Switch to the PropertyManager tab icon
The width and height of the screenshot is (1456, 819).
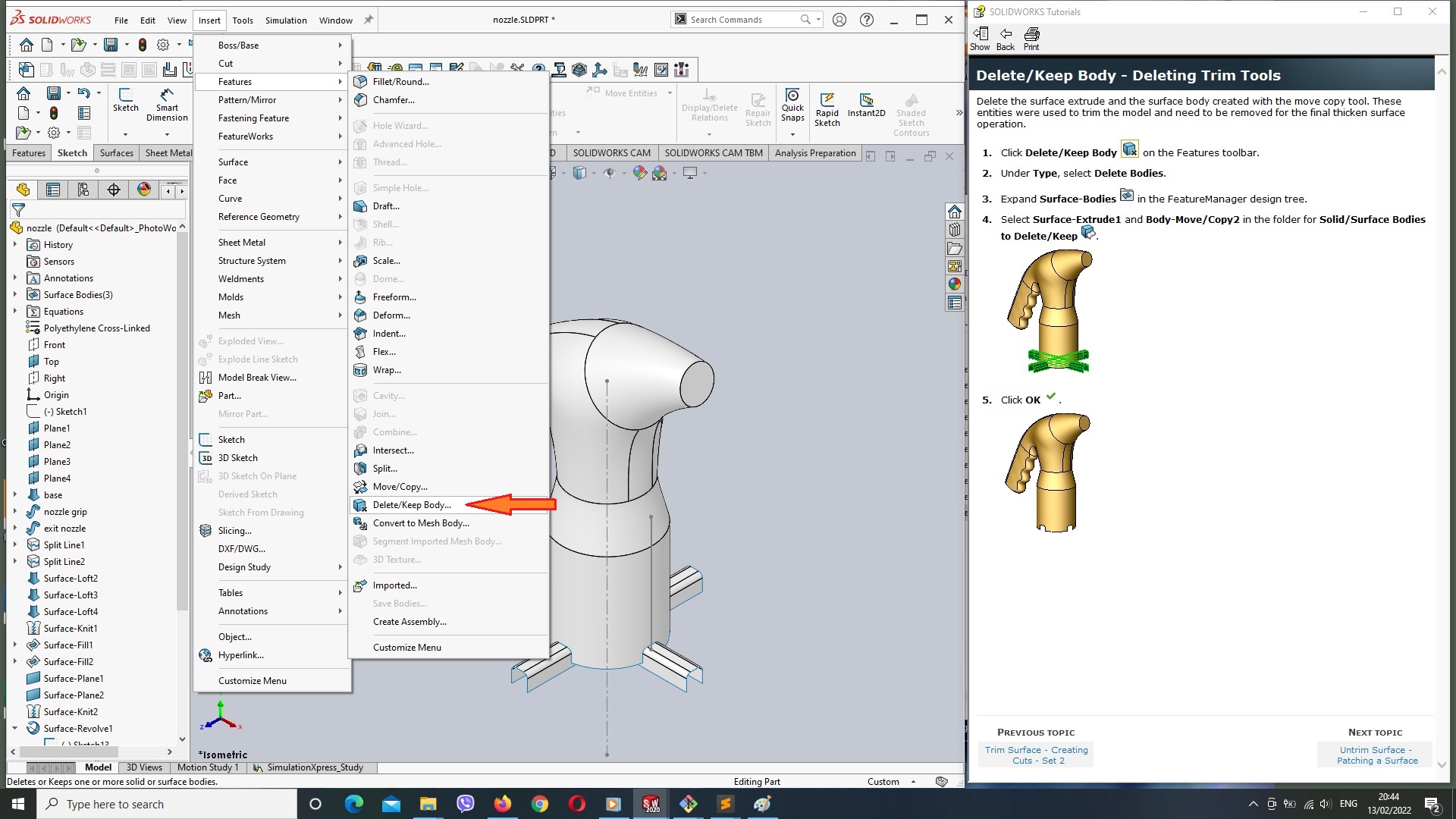(53, 190)
